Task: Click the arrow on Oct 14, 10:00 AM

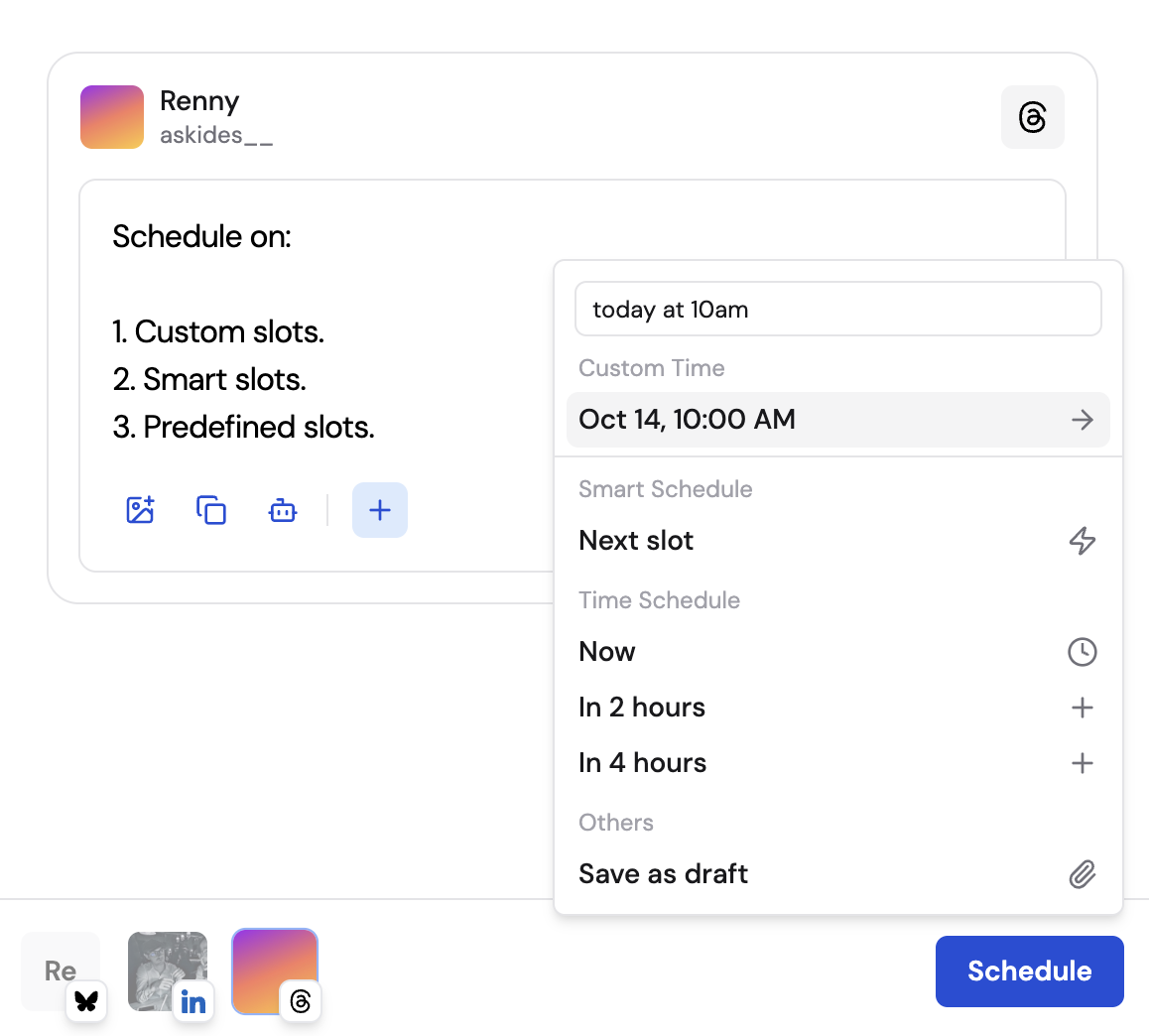Action: pyautogui.click(x=1082, y=420)
